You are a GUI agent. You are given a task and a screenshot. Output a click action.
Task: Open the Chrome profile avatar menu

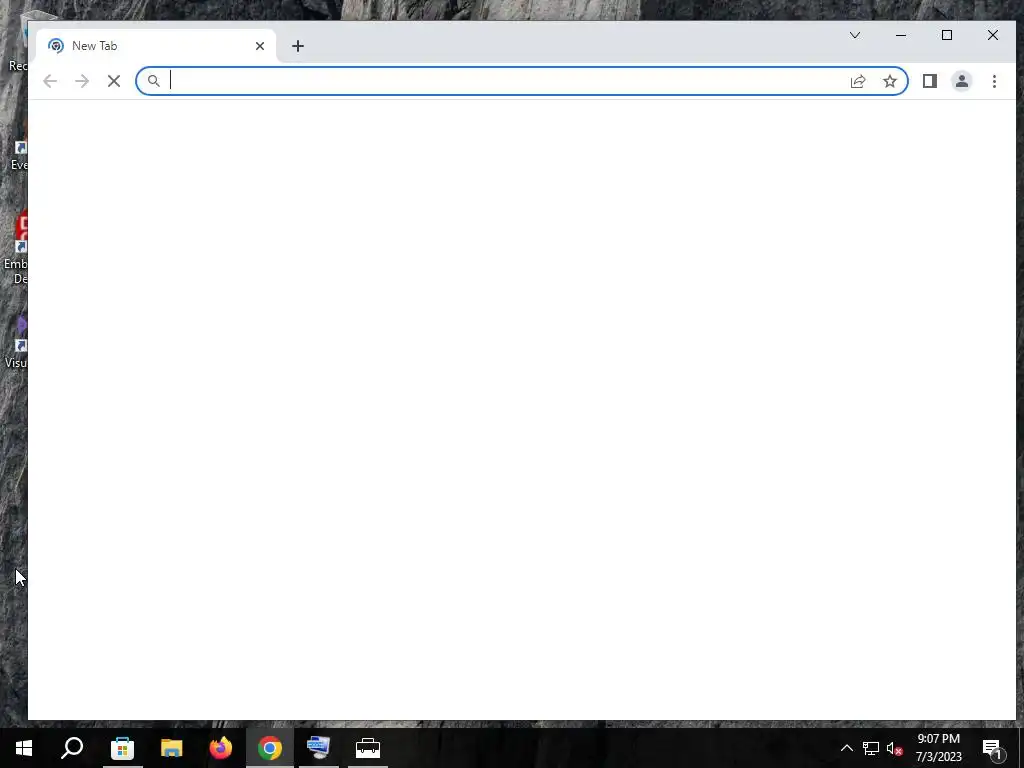pos(961,81)
